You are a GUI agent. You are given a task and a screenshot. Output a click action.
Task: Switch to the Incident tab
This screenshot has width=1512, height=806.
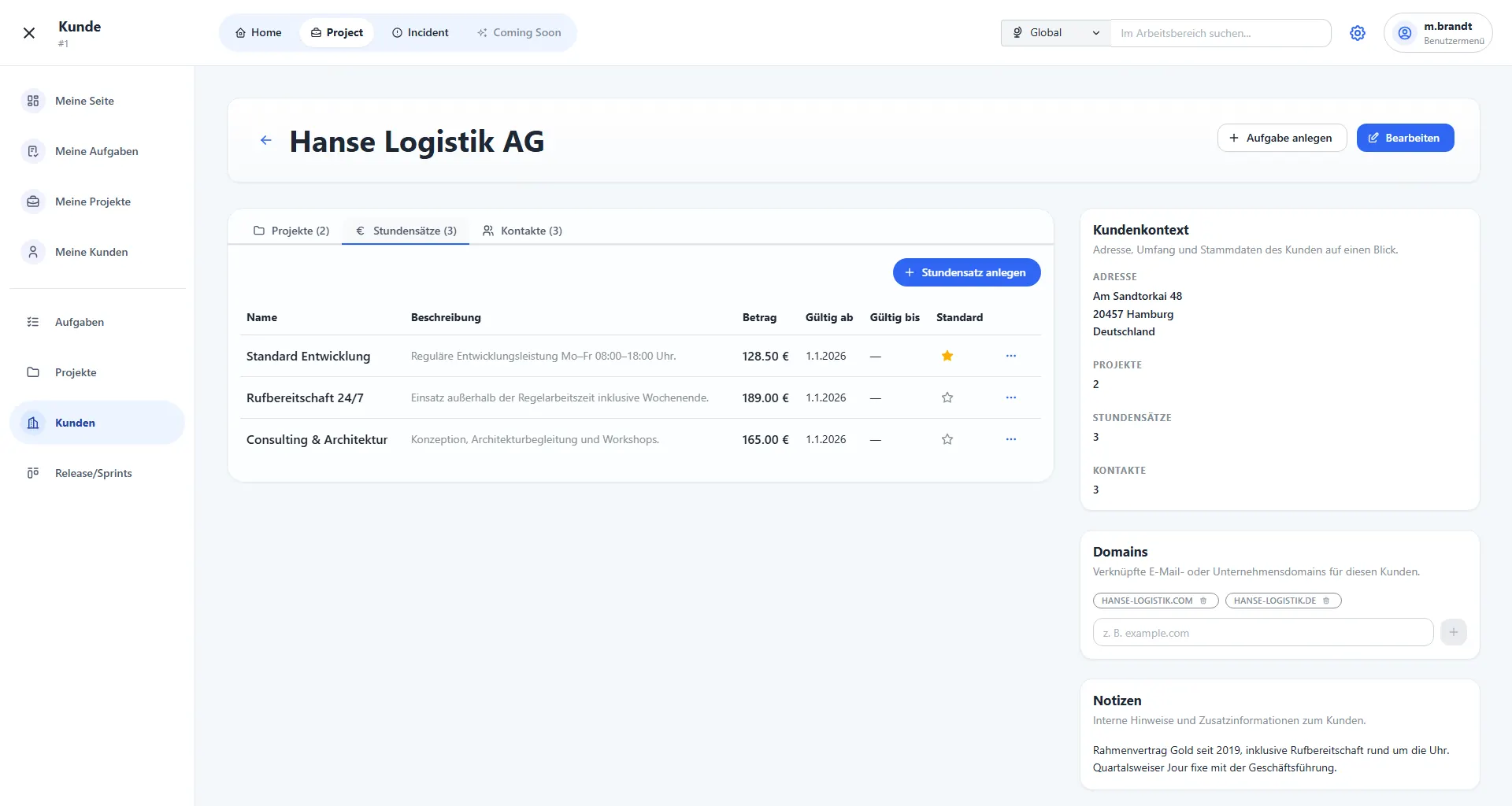[421, 33]
